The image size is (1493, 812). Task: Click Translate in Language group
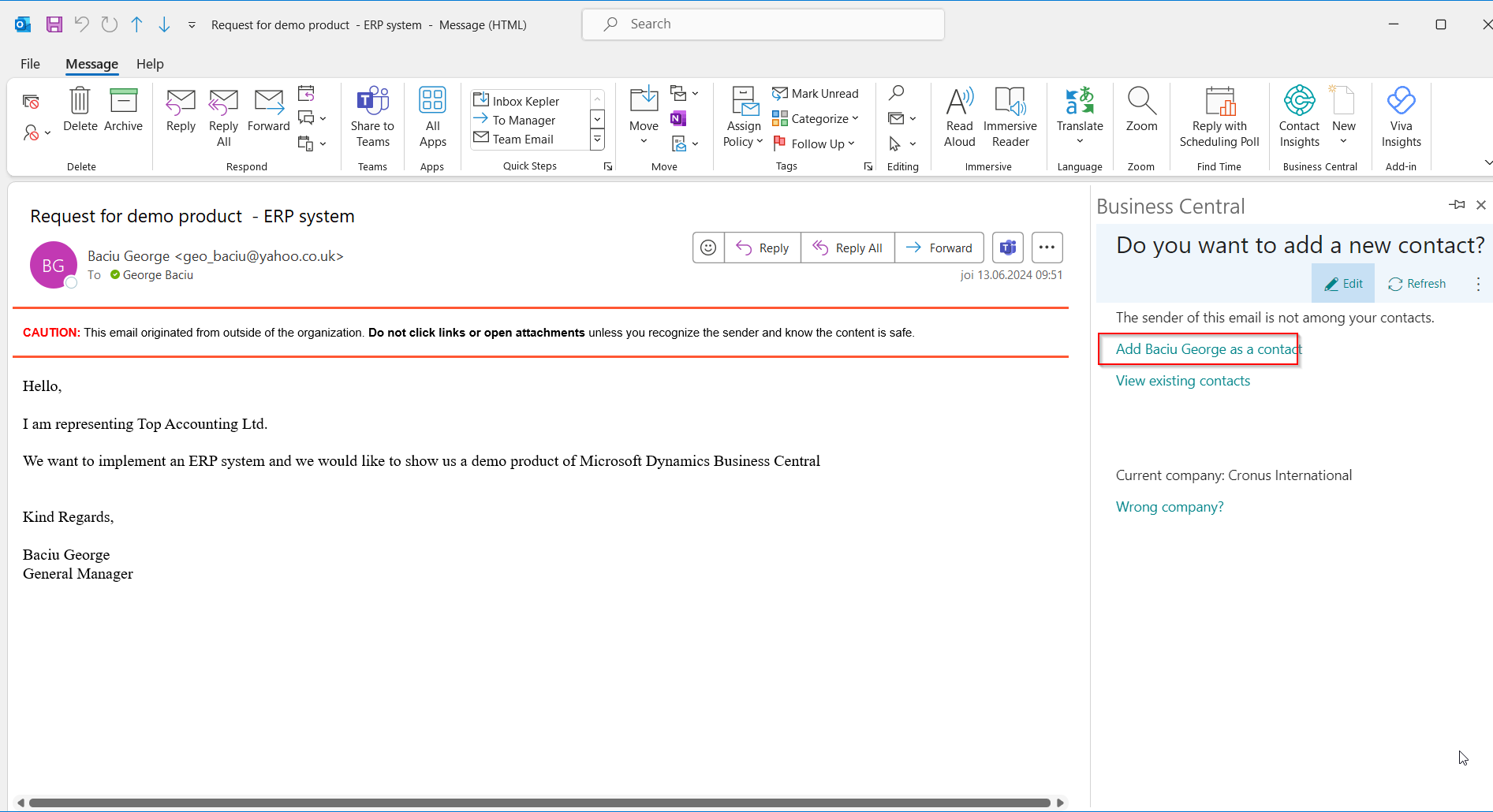click(x=1080, y=117)
